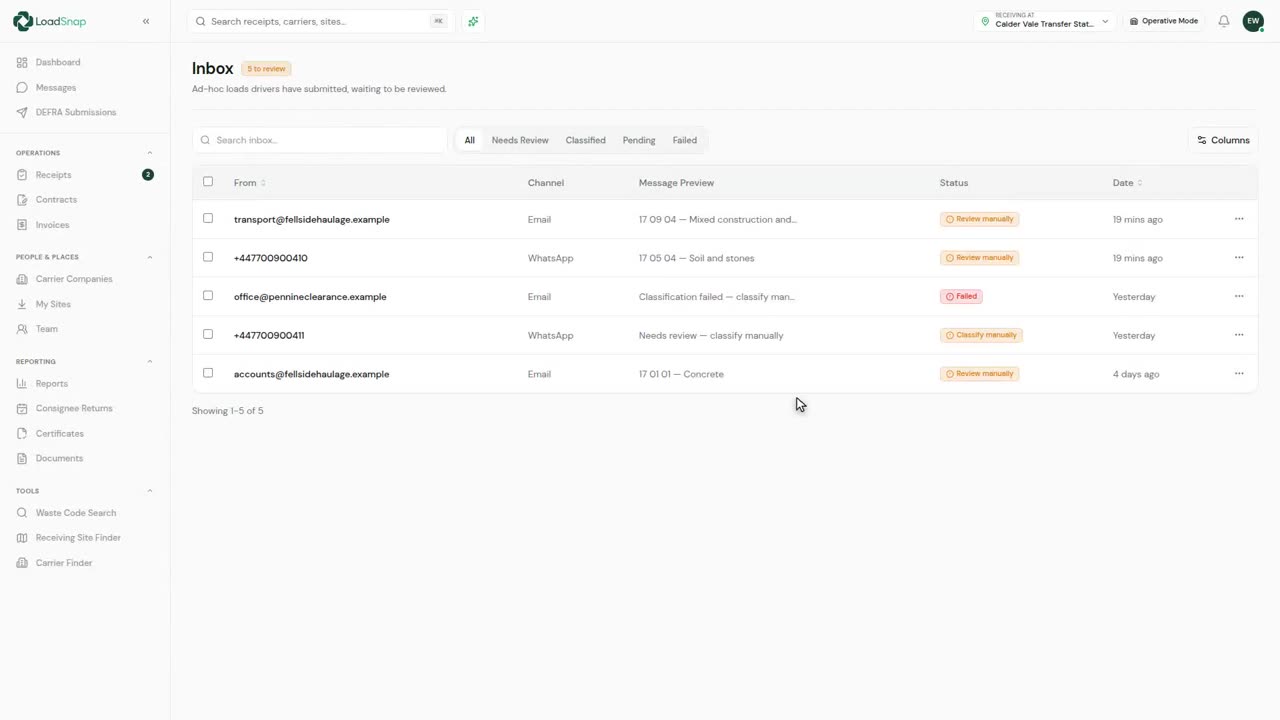Collapse the Tools sidebar section
The image size is (1280, 720).
pos(150,491)
